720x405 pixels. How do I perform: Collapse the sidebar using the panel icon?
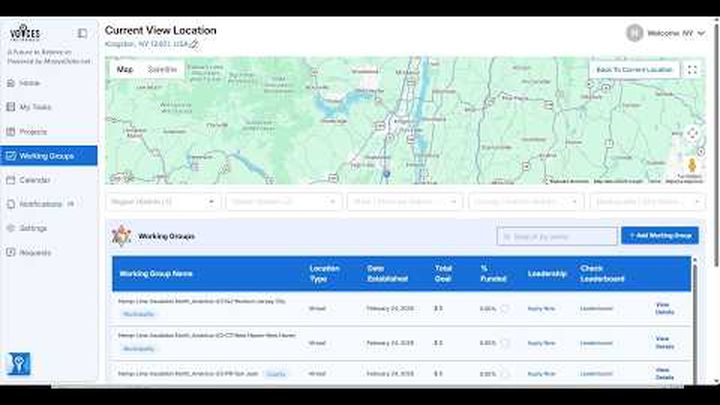pyautogui.click(x=82, y=33)
